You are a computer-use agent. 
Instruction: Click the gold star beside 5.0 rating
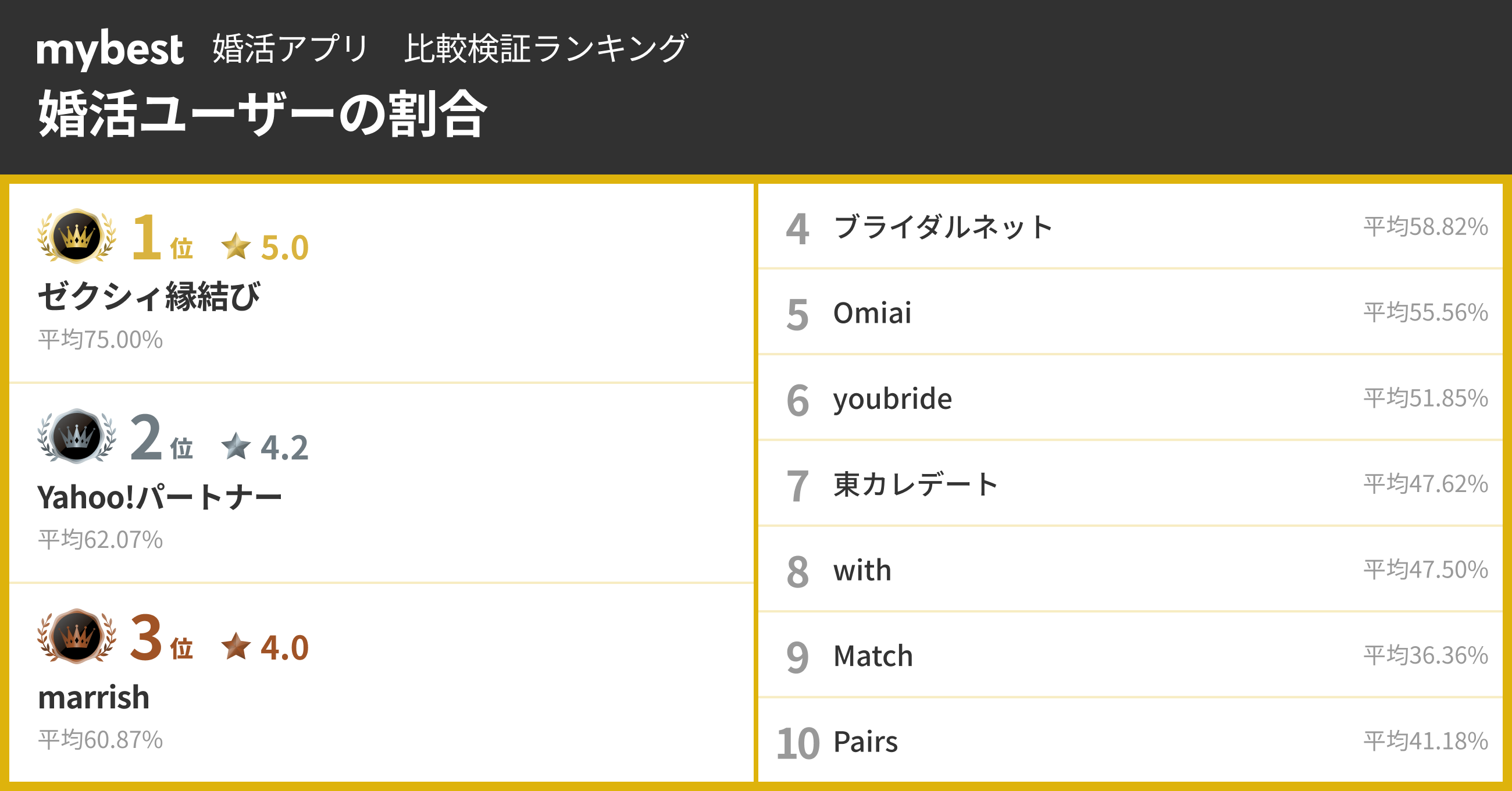[236, 246]
